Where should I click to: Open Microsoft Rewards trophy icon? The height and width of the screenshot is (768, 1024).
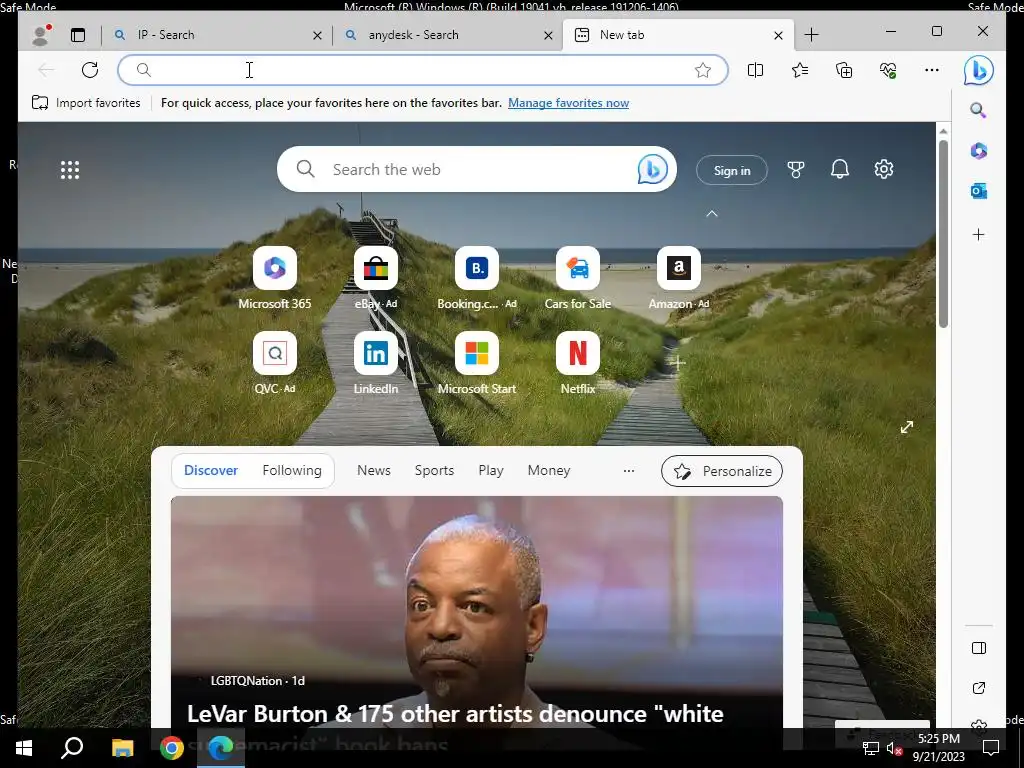click(x=795, y=170)
